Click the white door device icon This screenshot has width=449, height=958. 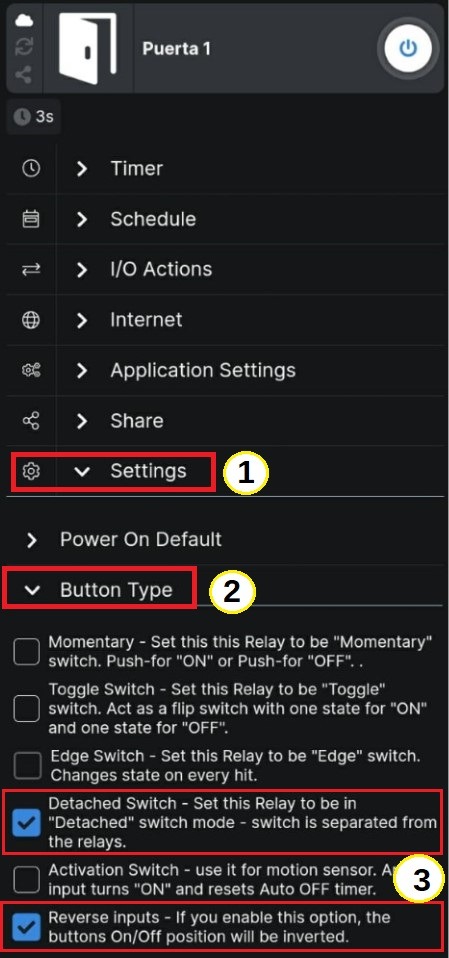pos(87,49)
